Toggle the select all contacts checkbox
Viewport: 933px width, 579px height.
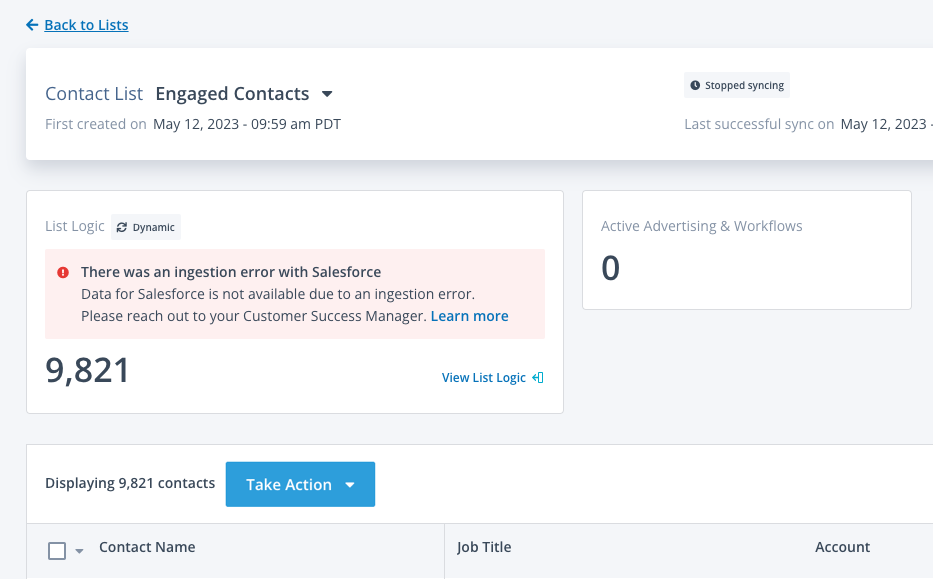point(57,551)
